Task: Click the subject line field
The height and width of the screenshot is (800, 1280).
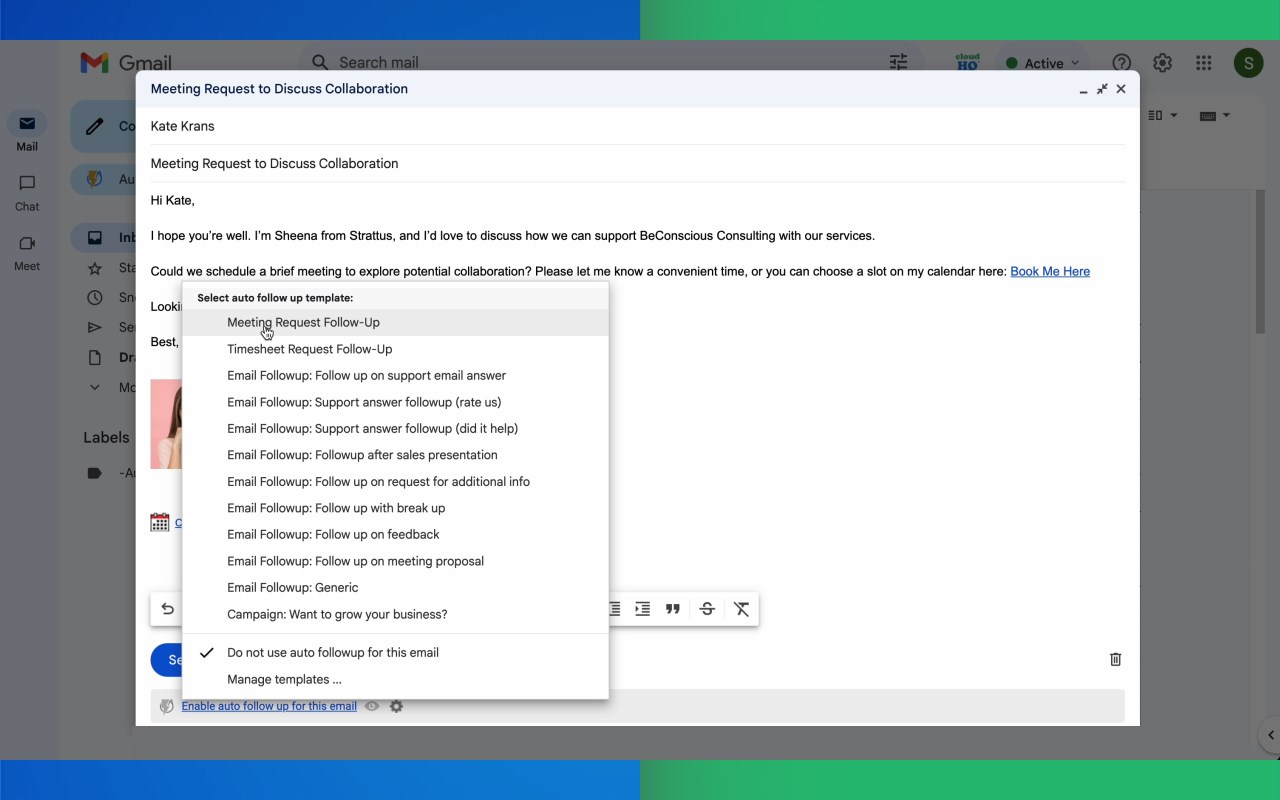Action: [638, 163]
